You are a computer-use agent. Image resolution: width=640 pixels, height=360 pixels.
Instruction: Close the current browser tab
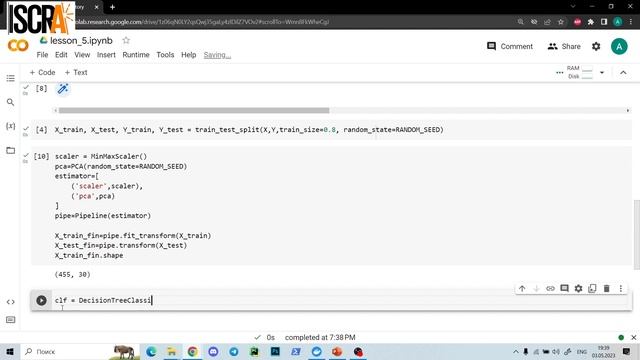[96, 7]
